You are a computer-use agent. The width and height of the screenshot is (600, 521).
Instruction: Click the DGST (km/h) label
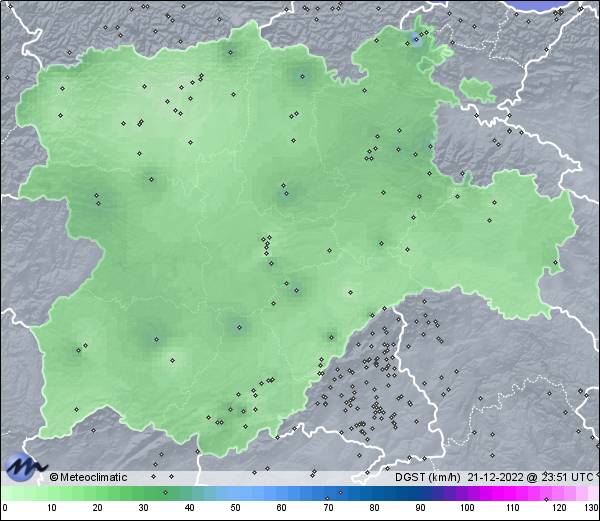tap(428, 477)
